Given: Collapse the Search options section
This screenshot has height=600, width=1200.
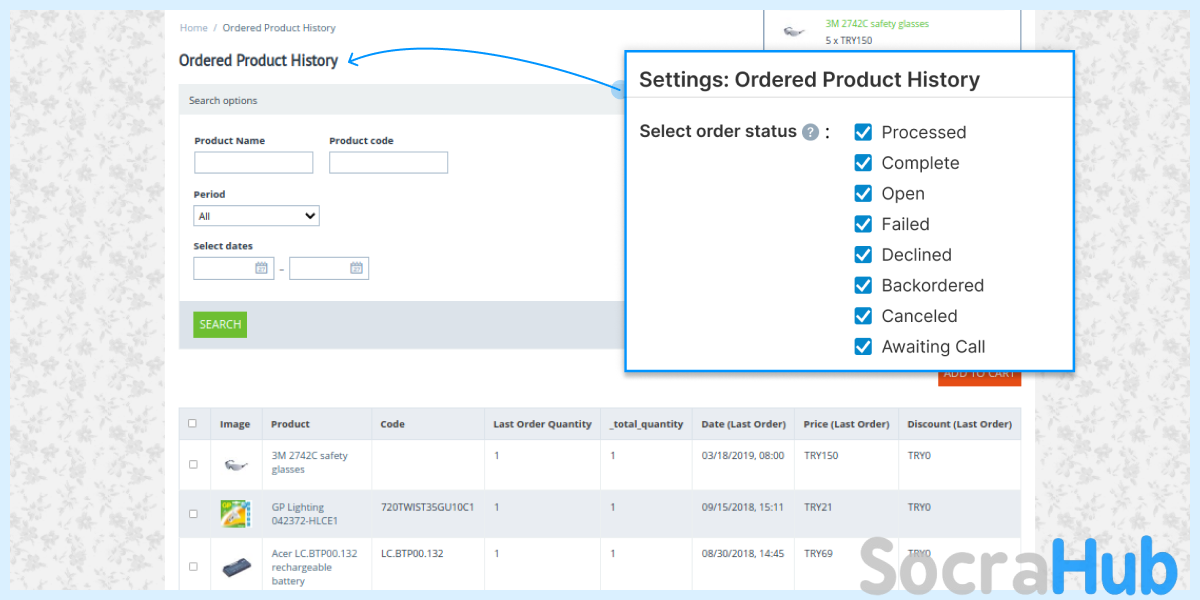Looking at the screenshot, I should tap(223, 100).
